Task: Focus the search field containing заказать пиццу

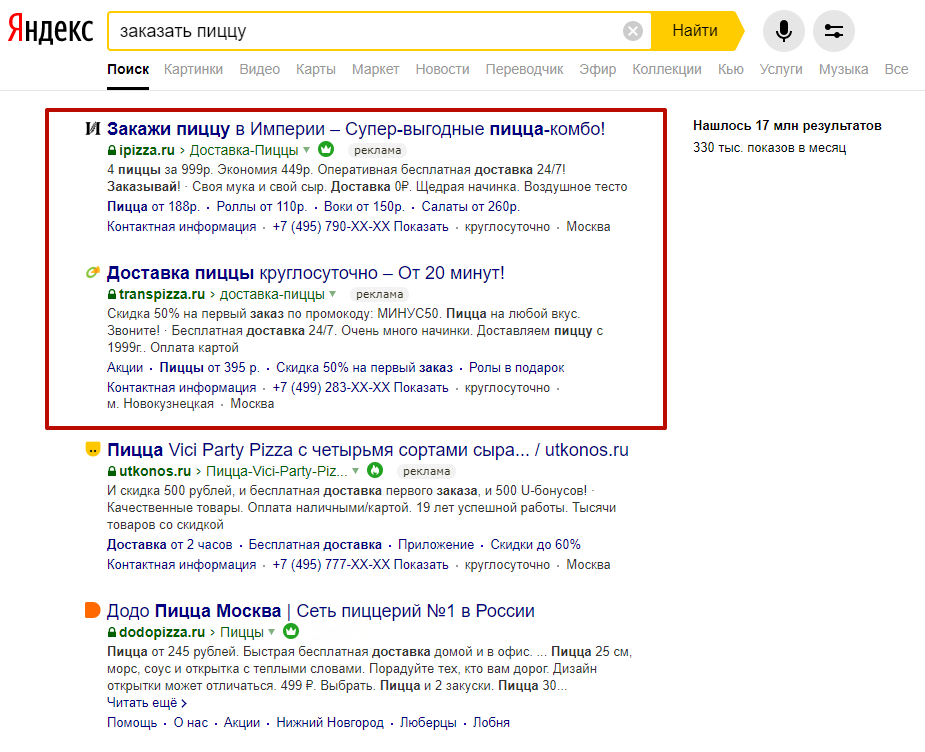Action: coord(379,31)
